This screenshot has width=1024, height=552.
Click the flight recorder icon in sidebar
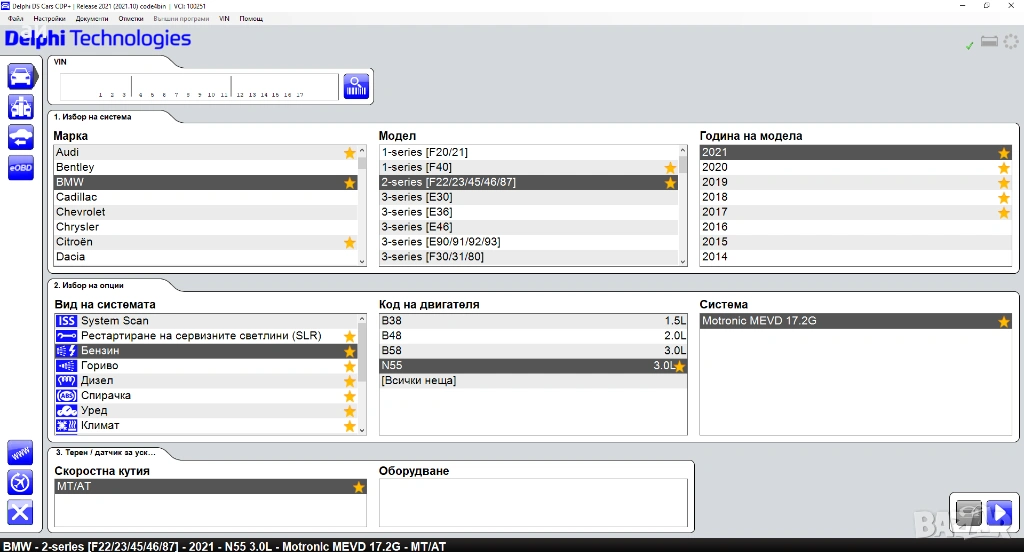[20, 483]
